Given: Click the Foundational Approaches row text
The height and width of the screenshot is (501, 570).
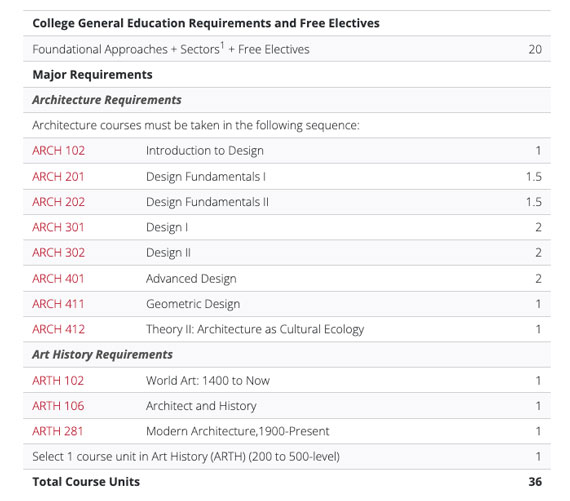Looking at the screenshot, I should coord(171,49).
